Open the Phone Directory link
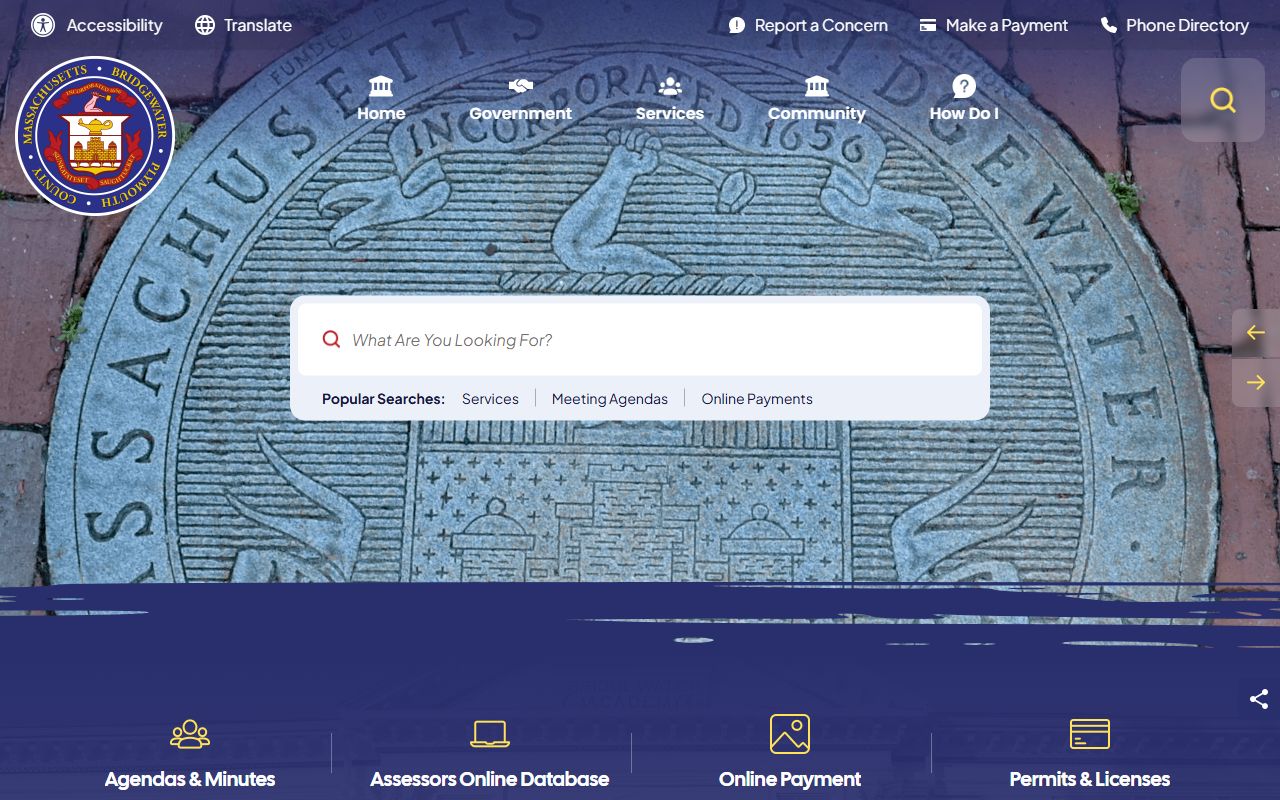Viewport: 1280px width, 800px height. tap(1175, 25)
